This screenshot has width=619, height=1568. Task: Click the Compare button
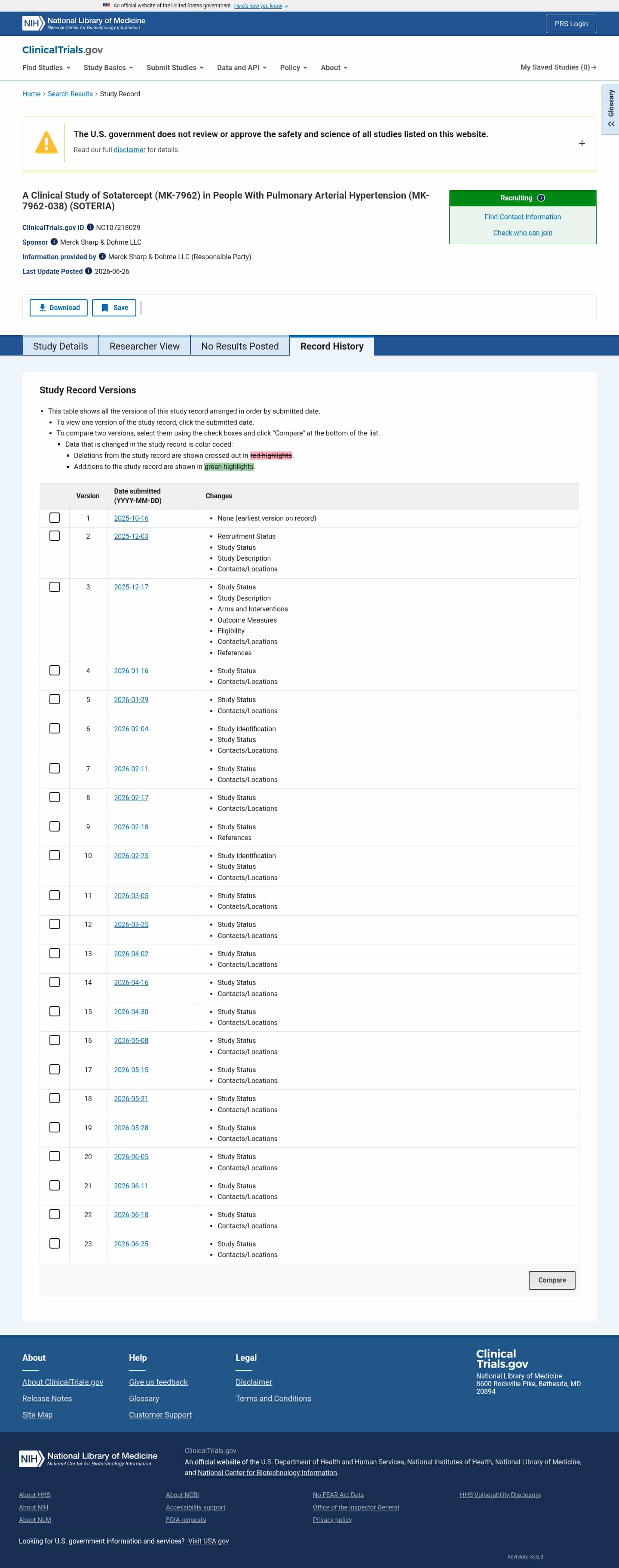[552, 1280]
